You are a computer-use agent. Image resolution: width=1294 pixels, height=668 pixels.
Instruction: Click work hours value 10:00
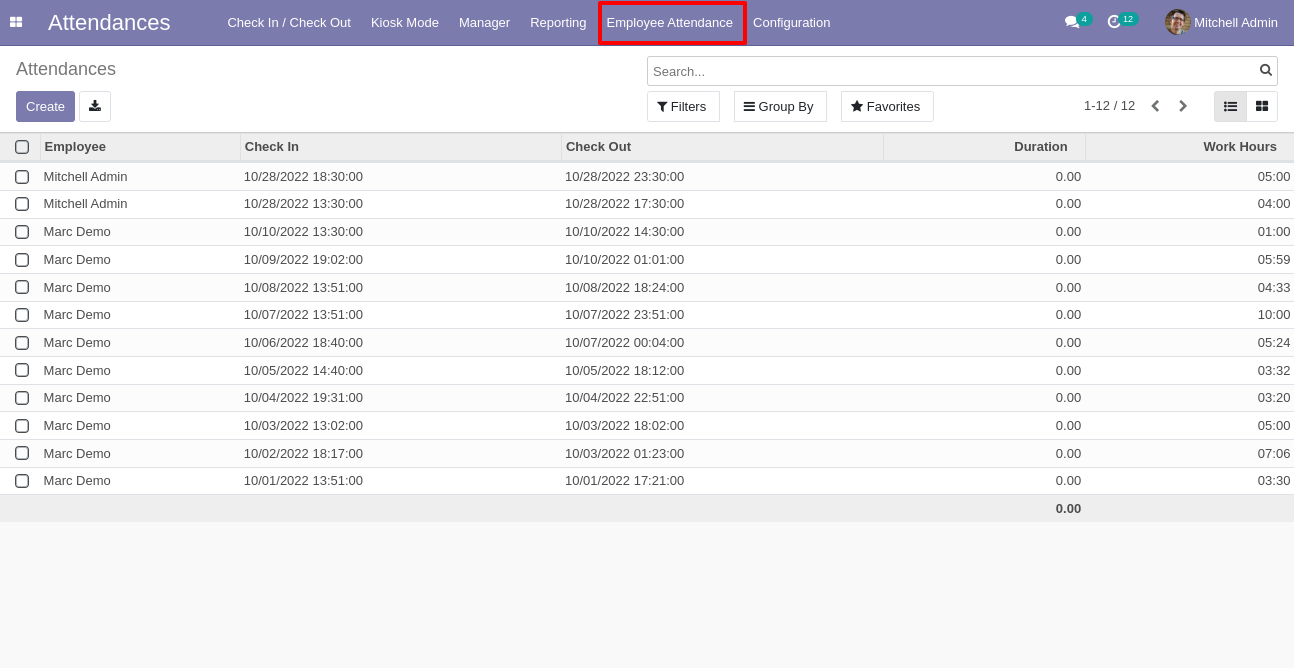point(1274,315)
